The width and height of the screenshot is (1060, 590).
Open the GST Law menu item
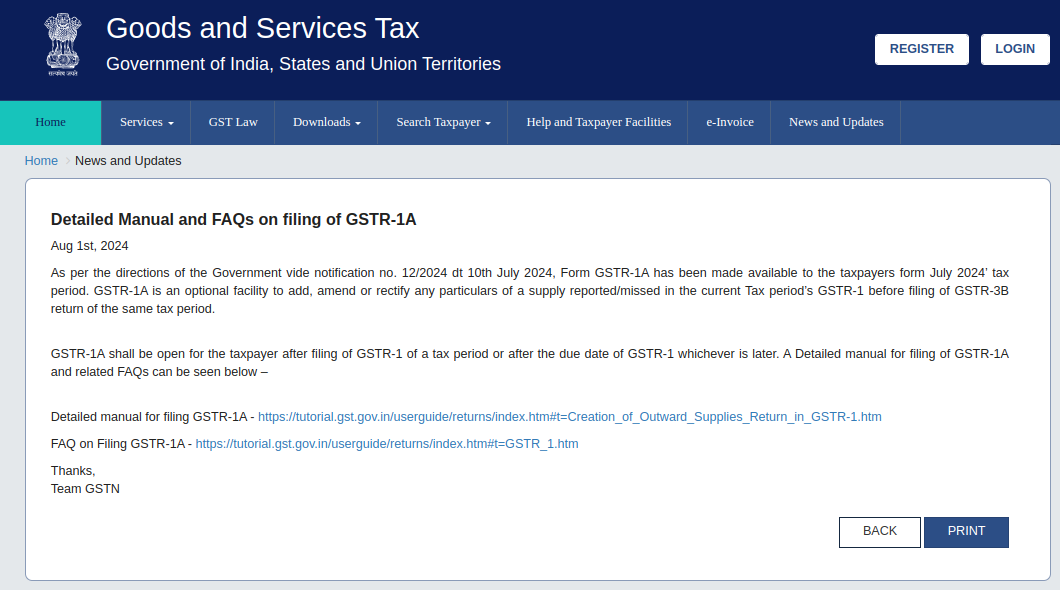tap(233, 122)
